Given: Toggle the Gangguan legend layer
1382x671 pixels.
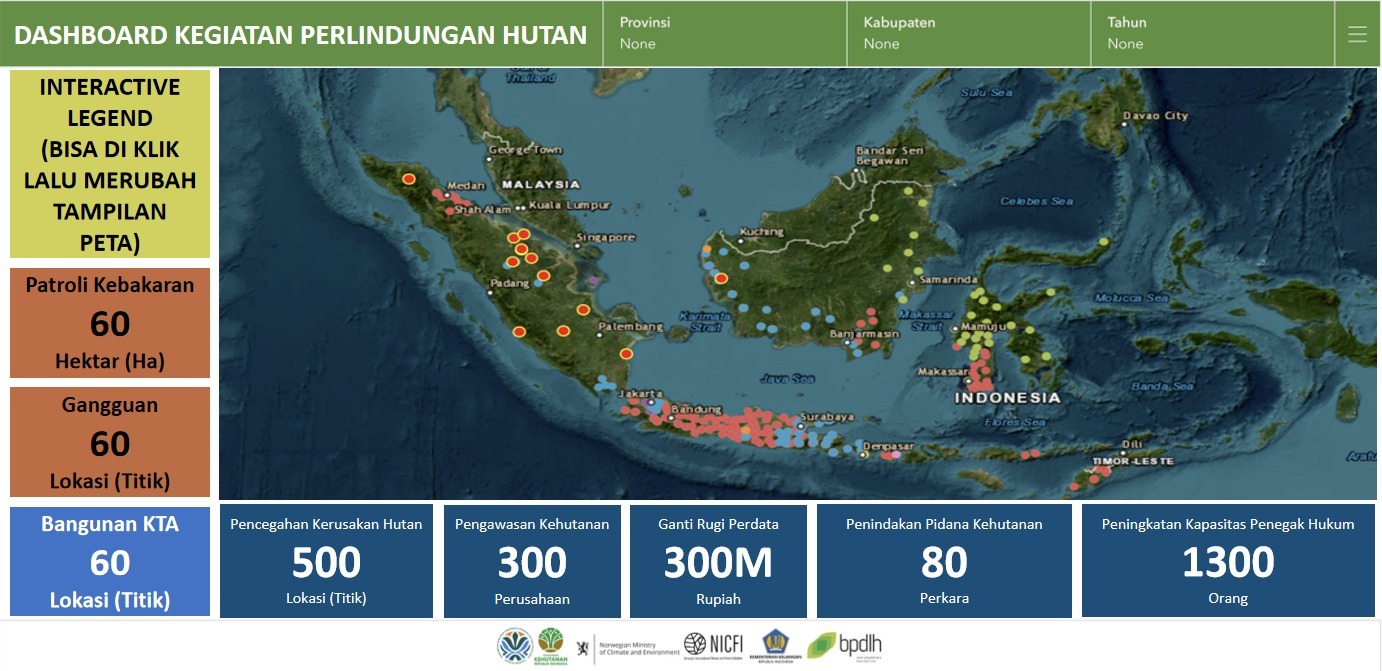Looking at the screenshot, I should pos(110,442).
